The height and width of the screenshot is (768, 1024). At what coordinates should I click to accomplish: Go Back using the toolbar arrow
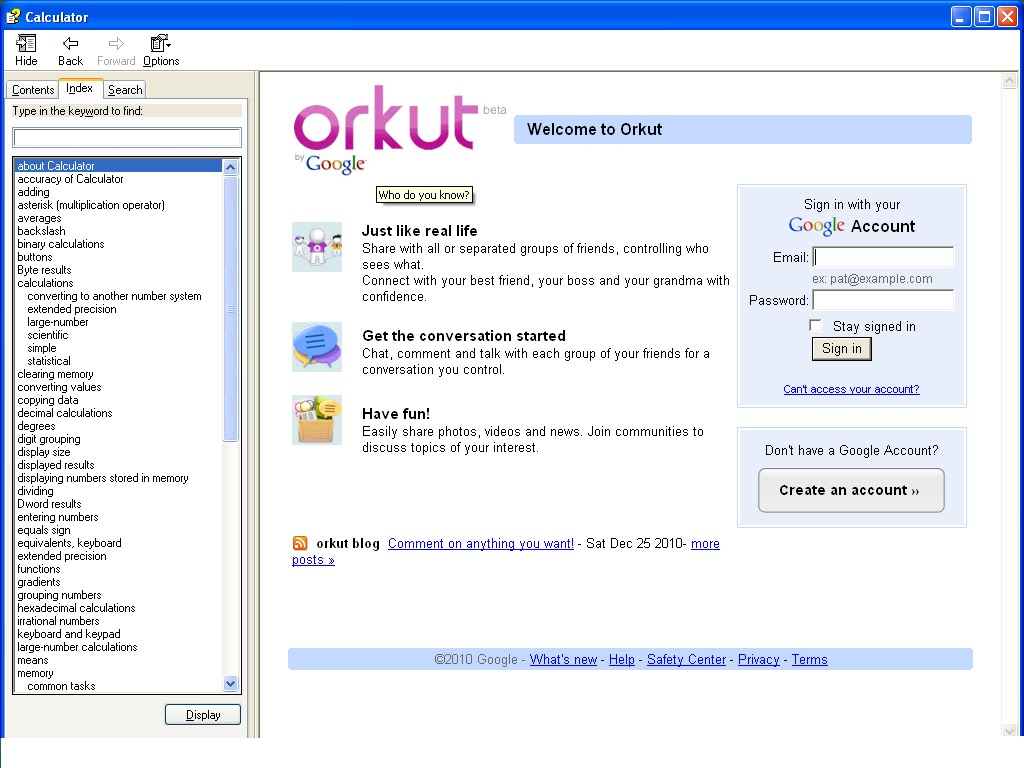coord(70,50)
